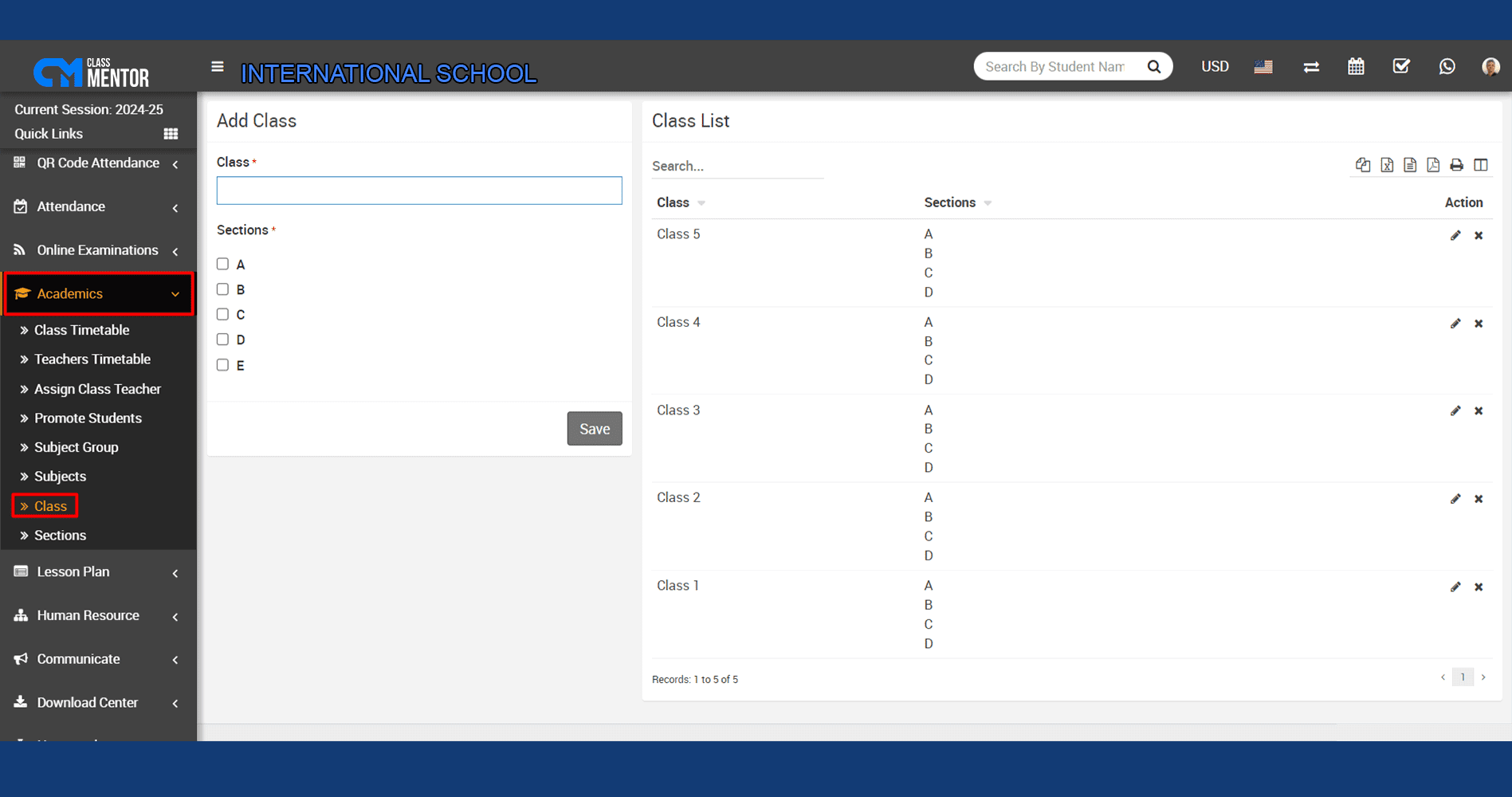Open the Sections submenu item
The width and height of the screenshot is (1512, 797).
click(60, 536)
